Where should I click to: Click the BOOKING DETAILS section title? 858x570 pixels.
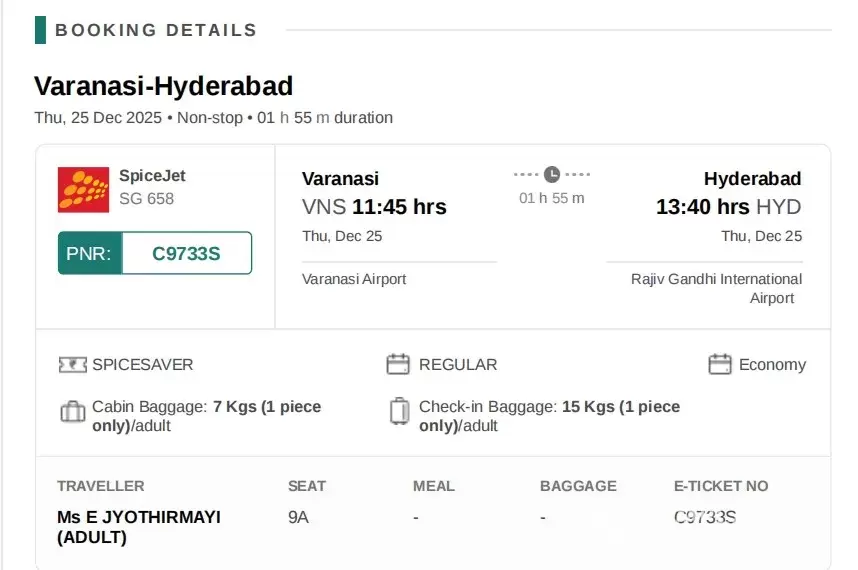(156, 30)
